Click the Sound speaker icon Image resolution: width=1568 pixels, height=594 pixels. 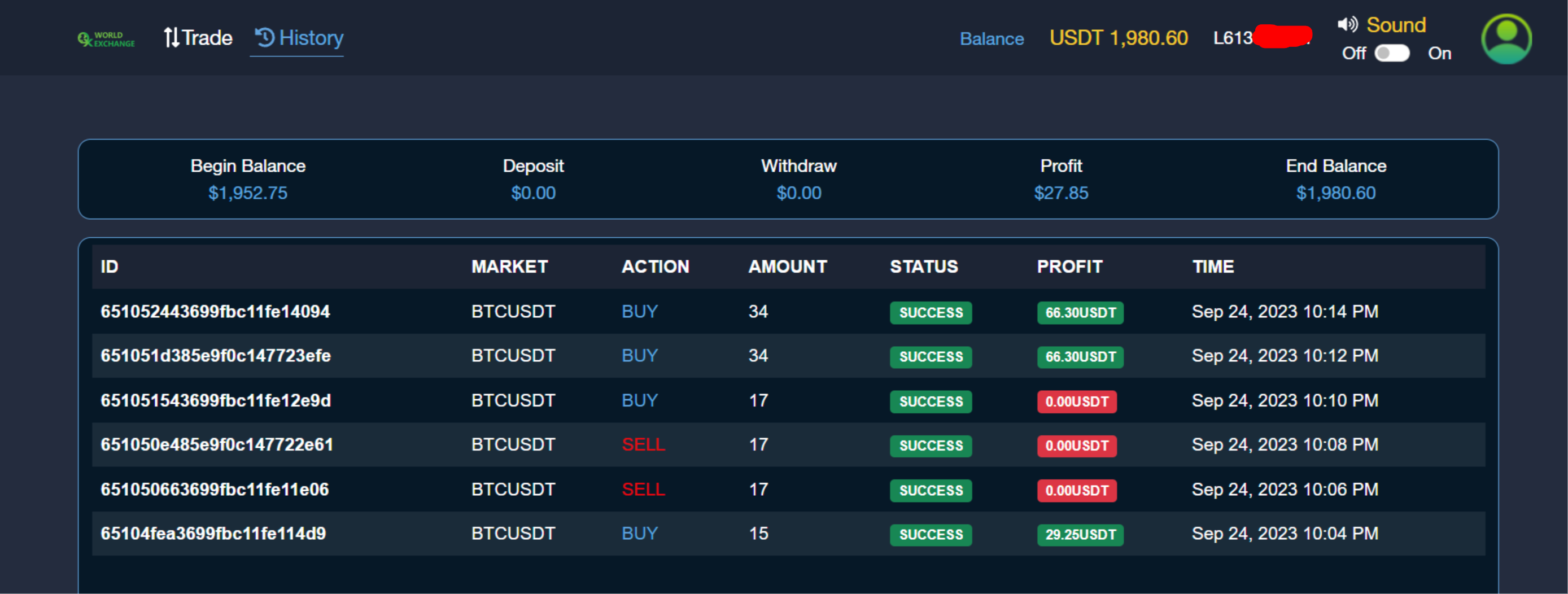1347,24
